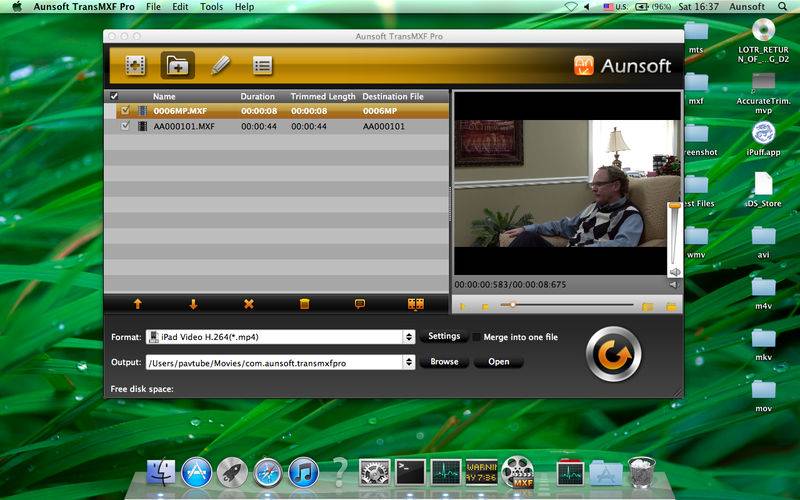This screenshot has height=500, width=800.
Task: Expand the Format dropdown arrows
Action: click(x=409, y=337)
